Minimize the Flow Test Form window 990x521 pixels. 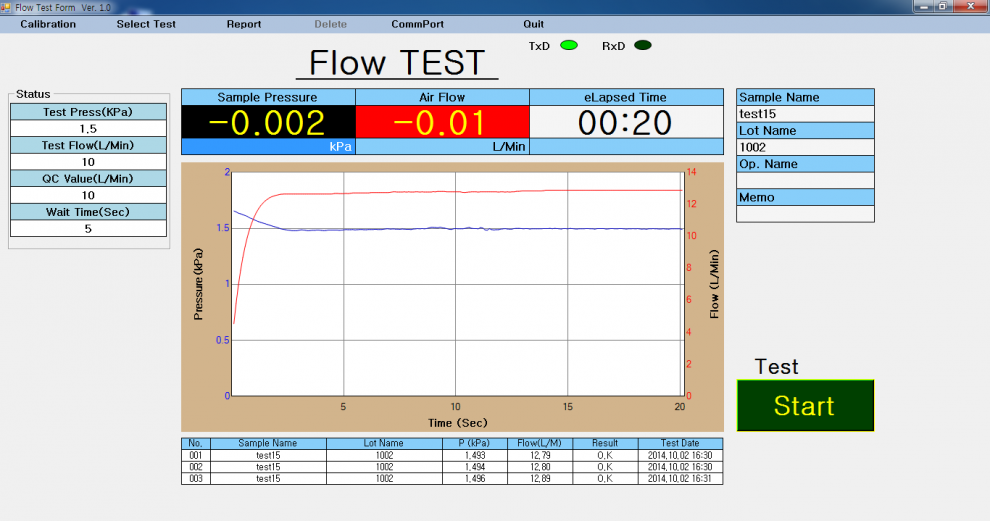pyautogui.click(x=924, y=6)
